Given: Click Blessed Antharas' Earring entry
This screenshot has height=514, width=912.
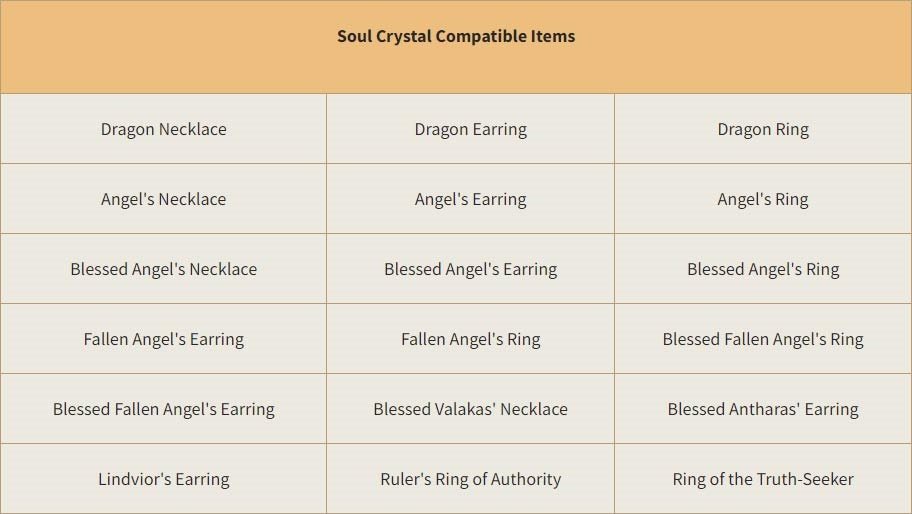Looking at the screenshot, I should pos(763,409).
